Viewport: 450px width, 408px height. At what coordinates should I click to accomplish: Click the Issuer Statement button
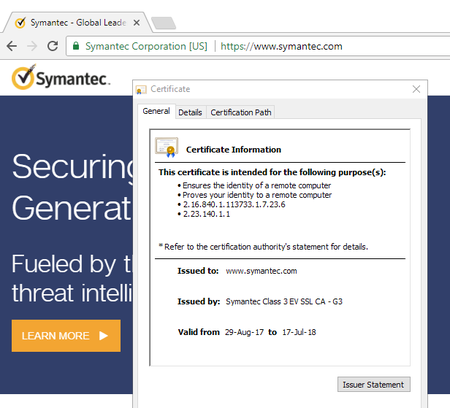[x=374, y=384]
